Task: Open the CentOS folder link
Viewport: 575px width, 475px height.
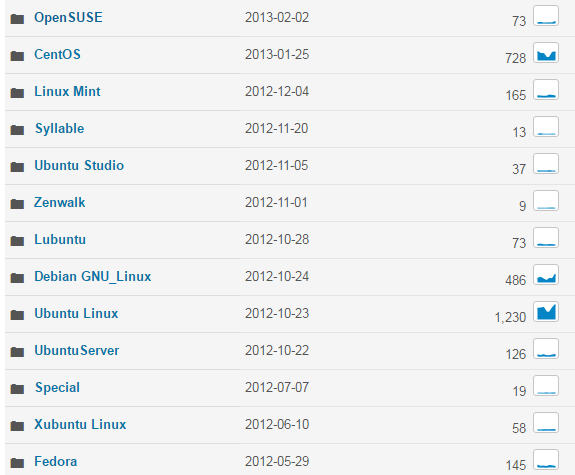Action: pyautogui.click(x=57, y=55)
